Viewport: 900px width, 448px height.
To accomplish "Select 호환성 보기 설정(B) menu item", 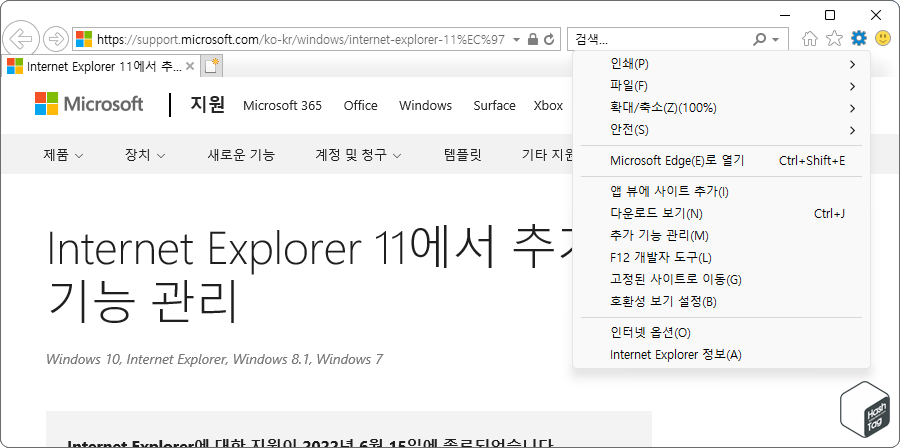I will [721, 302].
